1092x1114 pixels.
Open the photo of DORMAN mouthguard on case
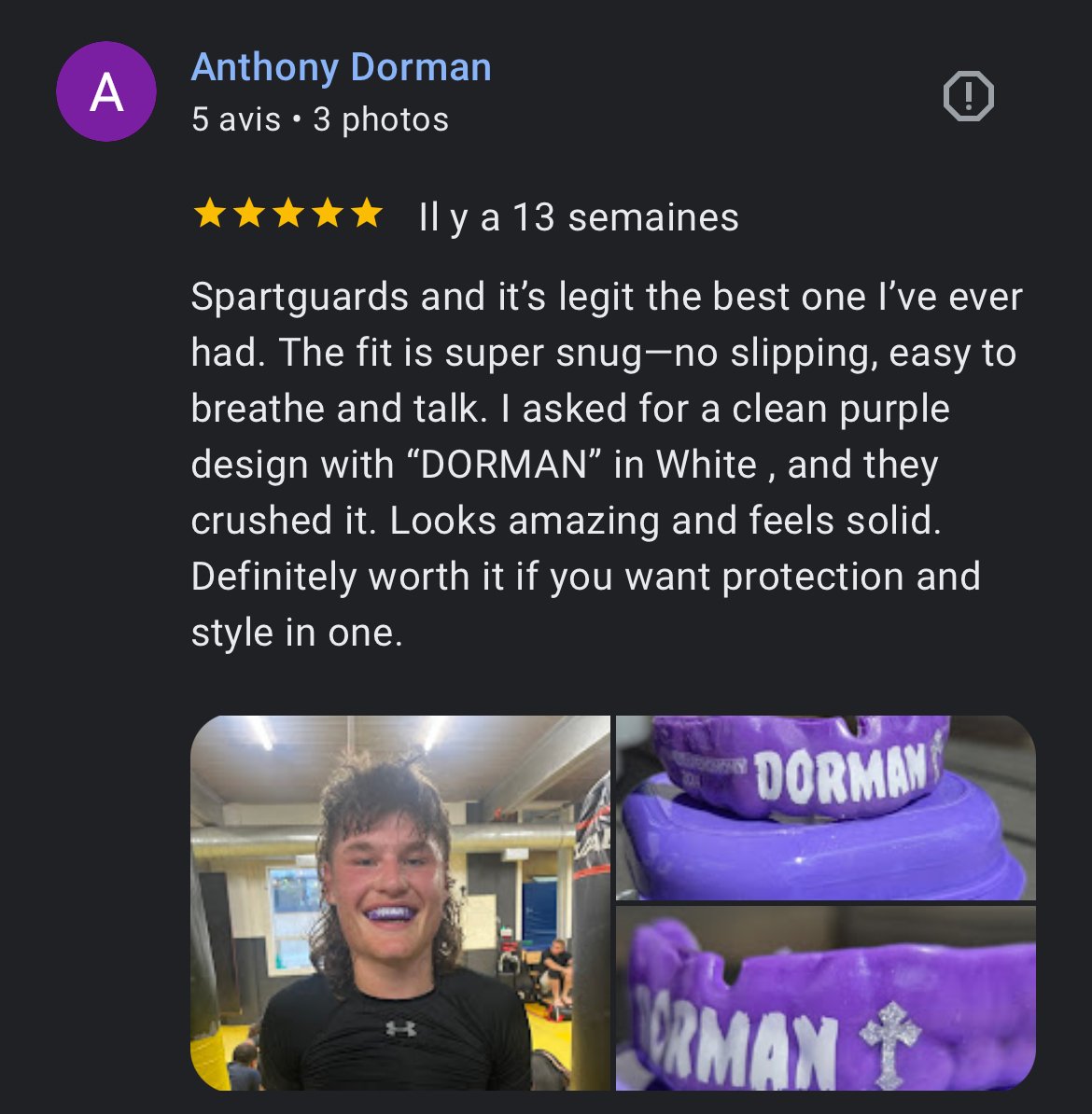tap(825, 808)
